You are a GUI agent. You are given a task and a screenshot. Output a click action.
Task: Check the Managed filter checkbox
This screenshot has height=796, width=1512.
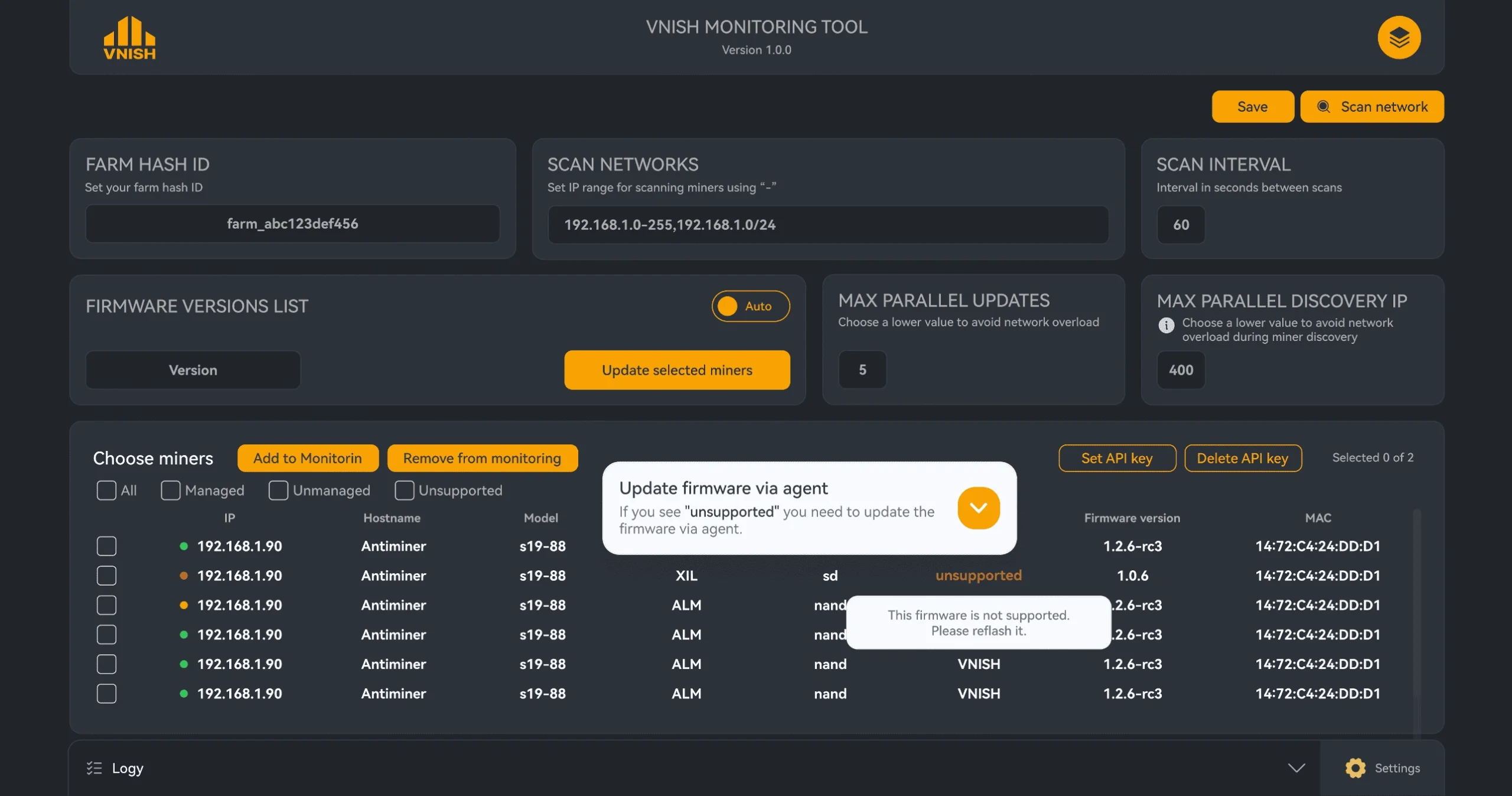pyautogui.click(x=171, y=490)
